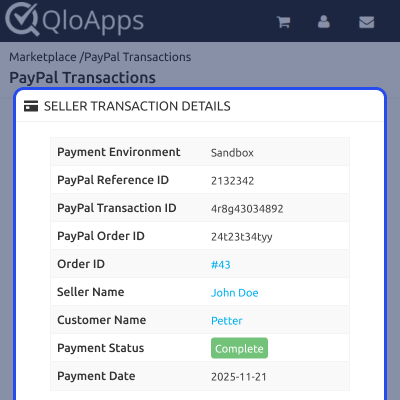Go to Marketplace breadcrumb

coord(43,57)
